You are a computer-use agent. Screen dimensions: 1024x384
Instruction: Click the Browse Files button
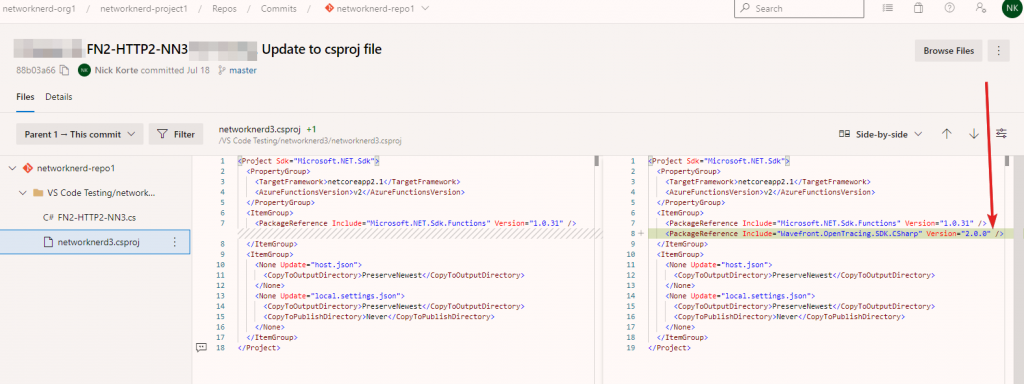pos(948,50)
